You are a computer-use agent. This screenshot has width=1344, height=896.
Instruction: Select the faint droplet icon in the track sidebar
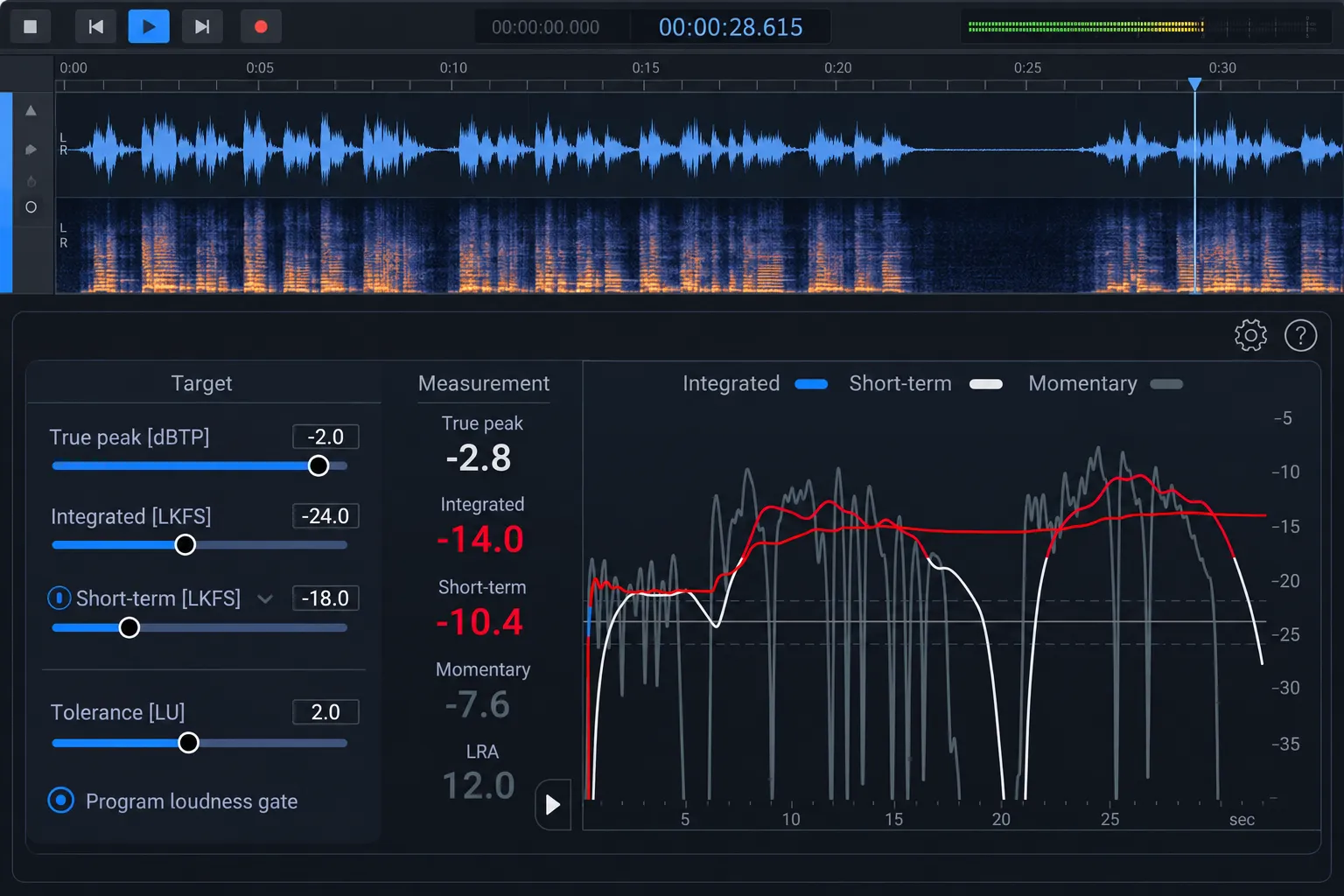tap(31, 181)
